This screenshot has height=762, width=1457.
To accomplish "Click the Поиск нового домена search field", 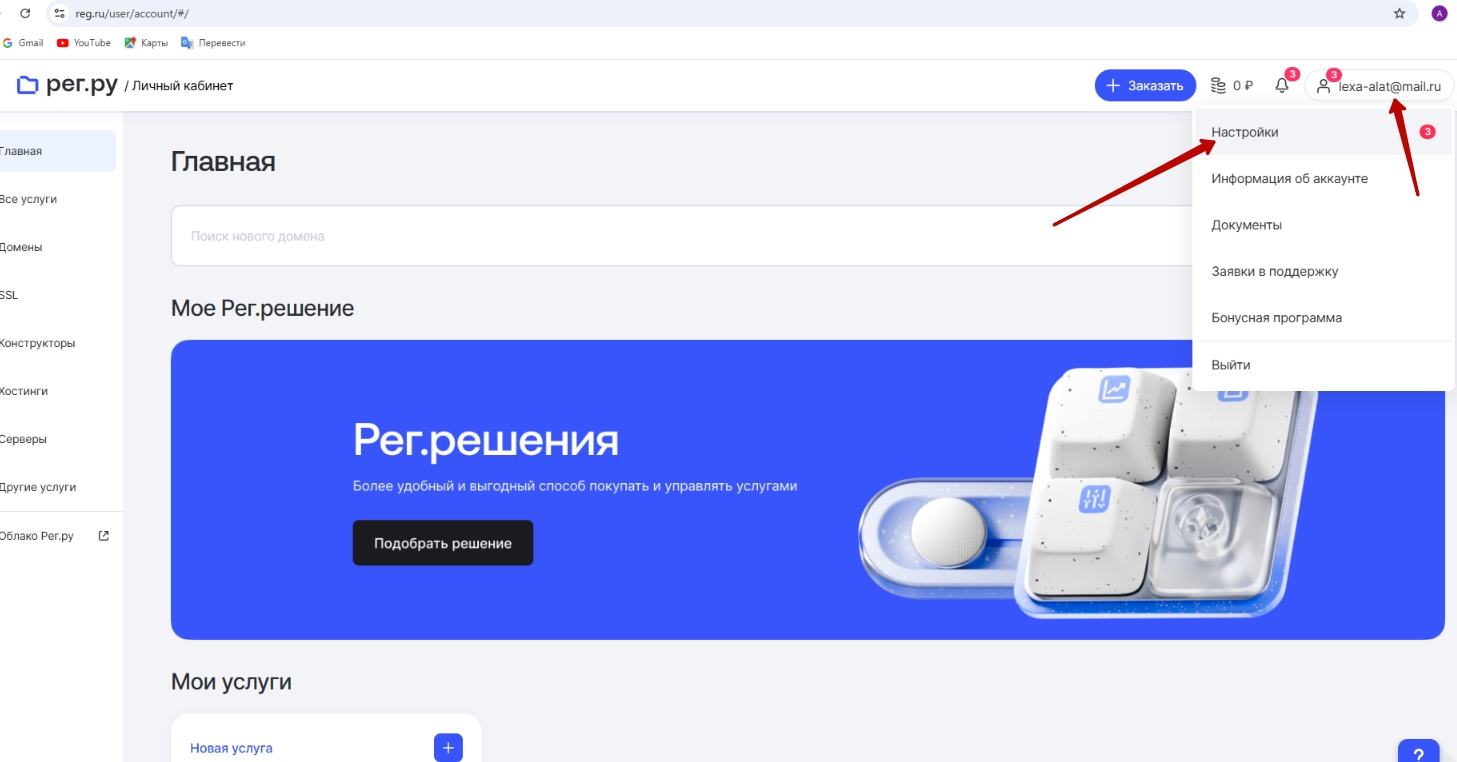I will point(680,236).
